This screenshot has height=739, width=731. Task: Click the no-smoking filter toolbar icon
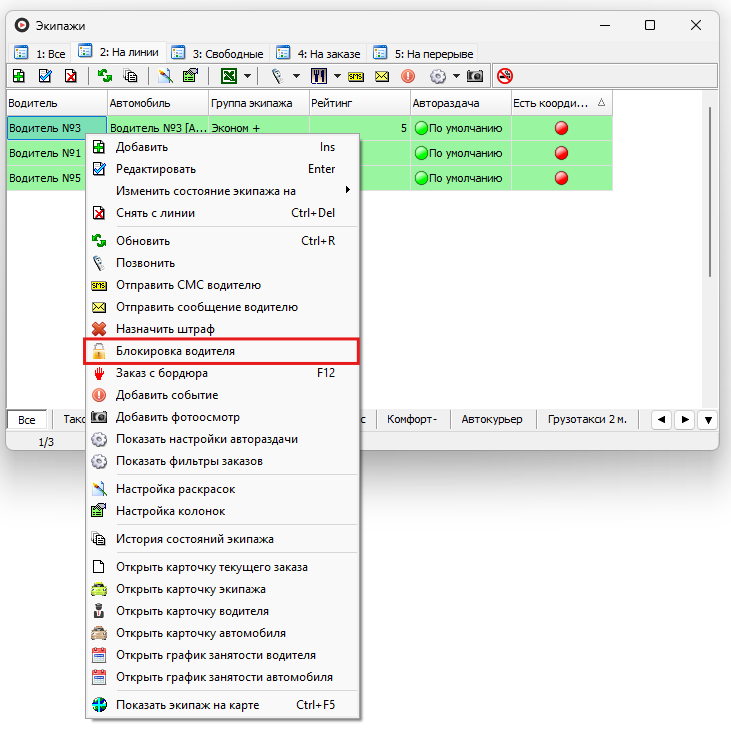click(x=505, y=76)
